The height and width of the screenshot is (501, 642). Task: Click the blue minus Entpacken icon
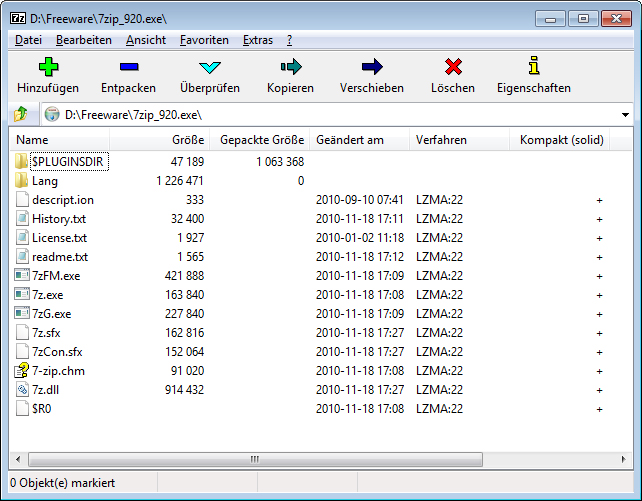click(x=129, y=67)
